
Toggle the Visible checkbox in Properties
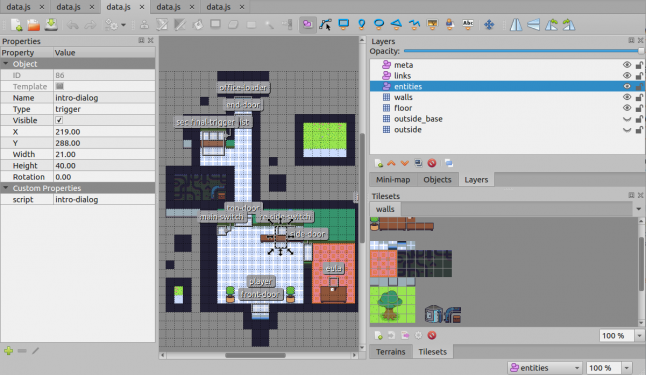59,120
